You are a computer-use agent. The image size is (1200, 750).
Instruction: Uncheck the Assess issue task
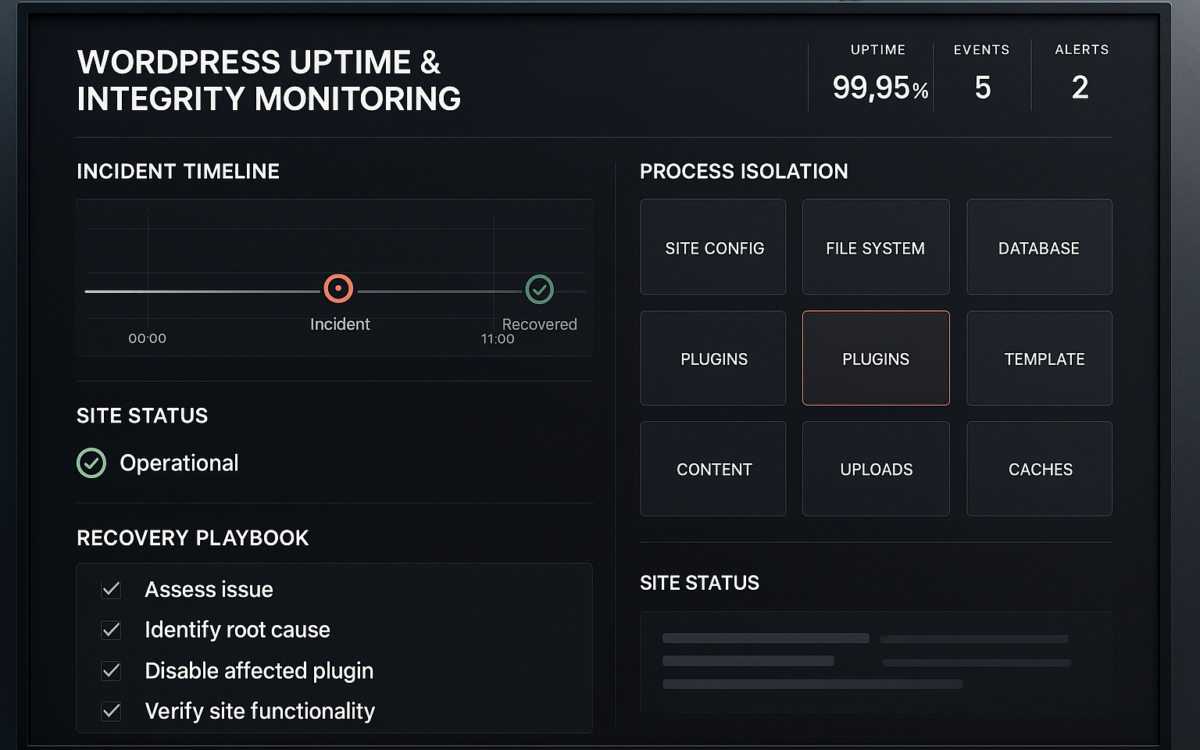(x=111, y=589)
